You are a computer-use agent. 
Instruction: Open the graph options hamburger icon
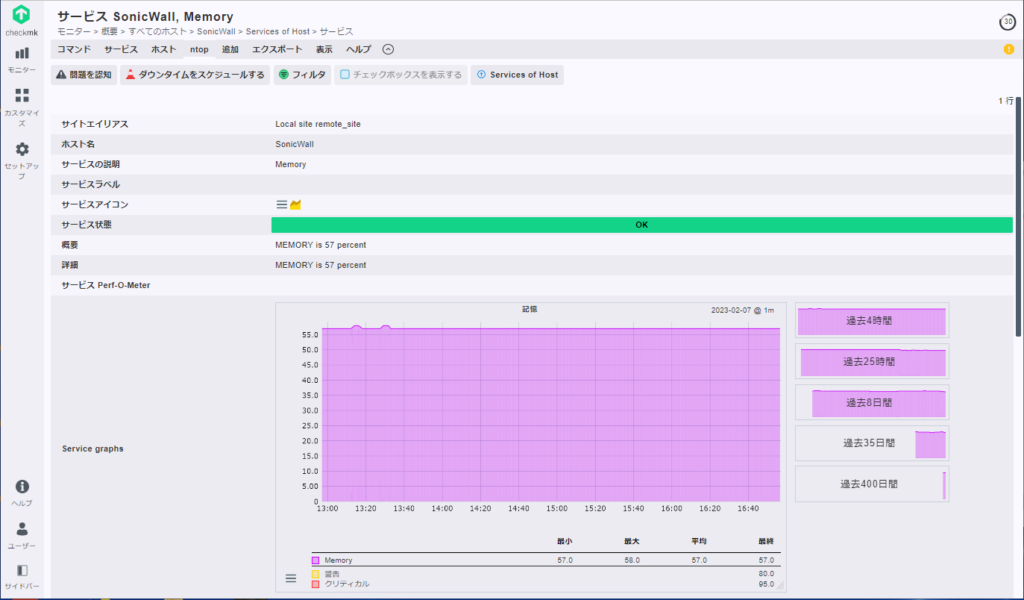coord(291,578)
